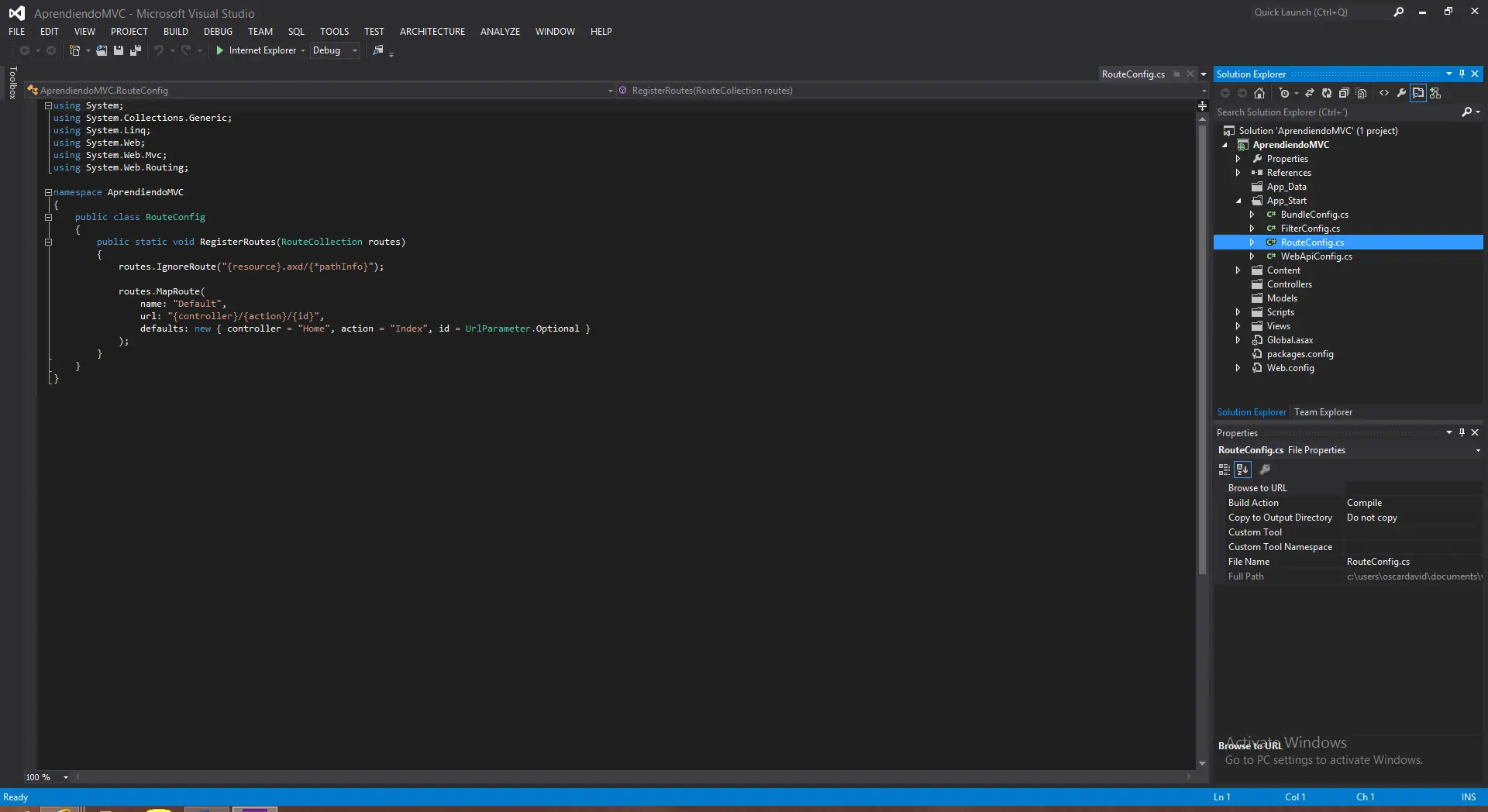This screenshot has width=1488, height=812.
Task: Collapse the namespace AprendiendoMVC block
Action: click(48, 192)
